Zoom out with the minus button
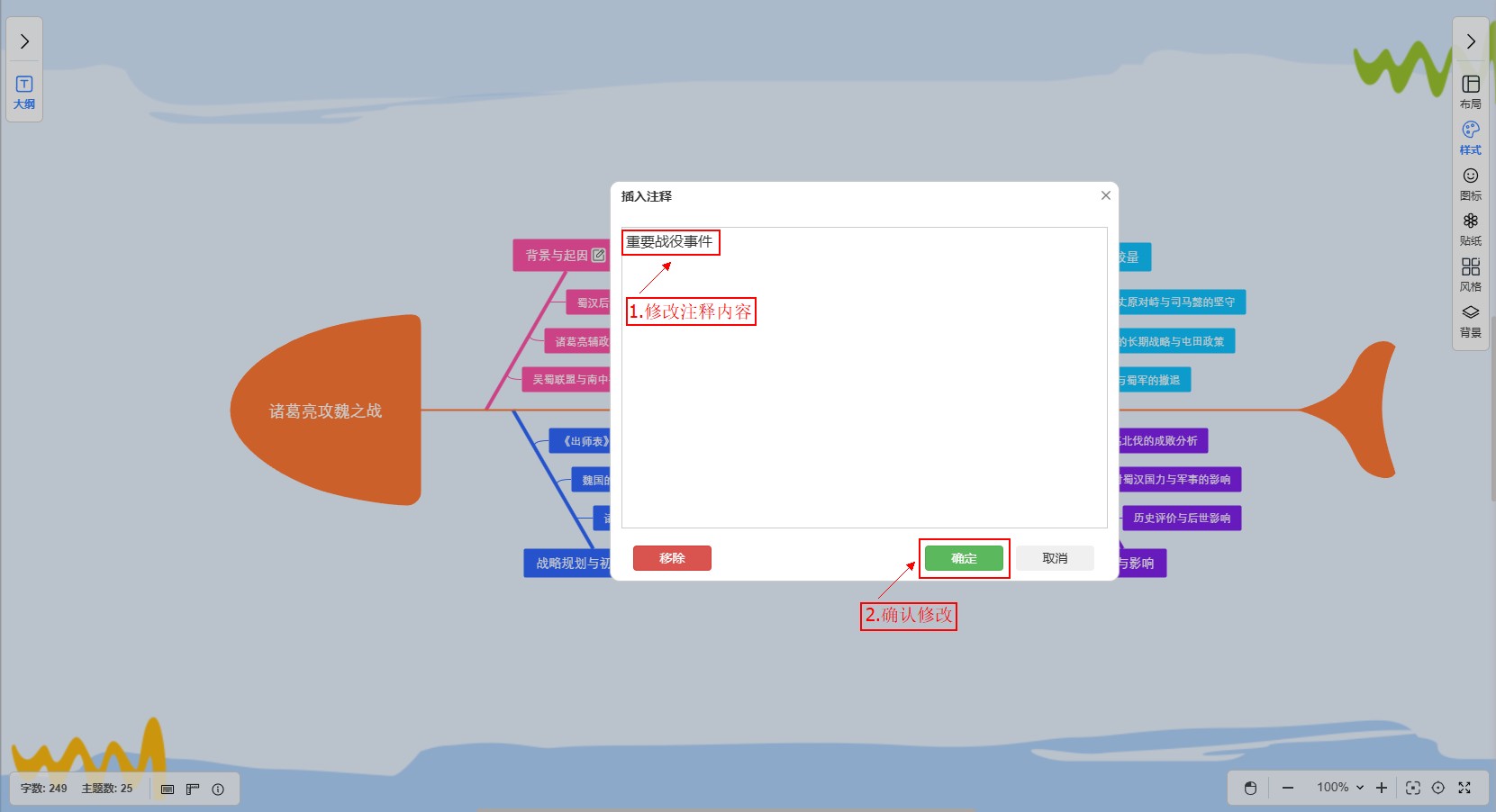The width and height of the screenshot is (1496, 812). tap(1288, 788)
